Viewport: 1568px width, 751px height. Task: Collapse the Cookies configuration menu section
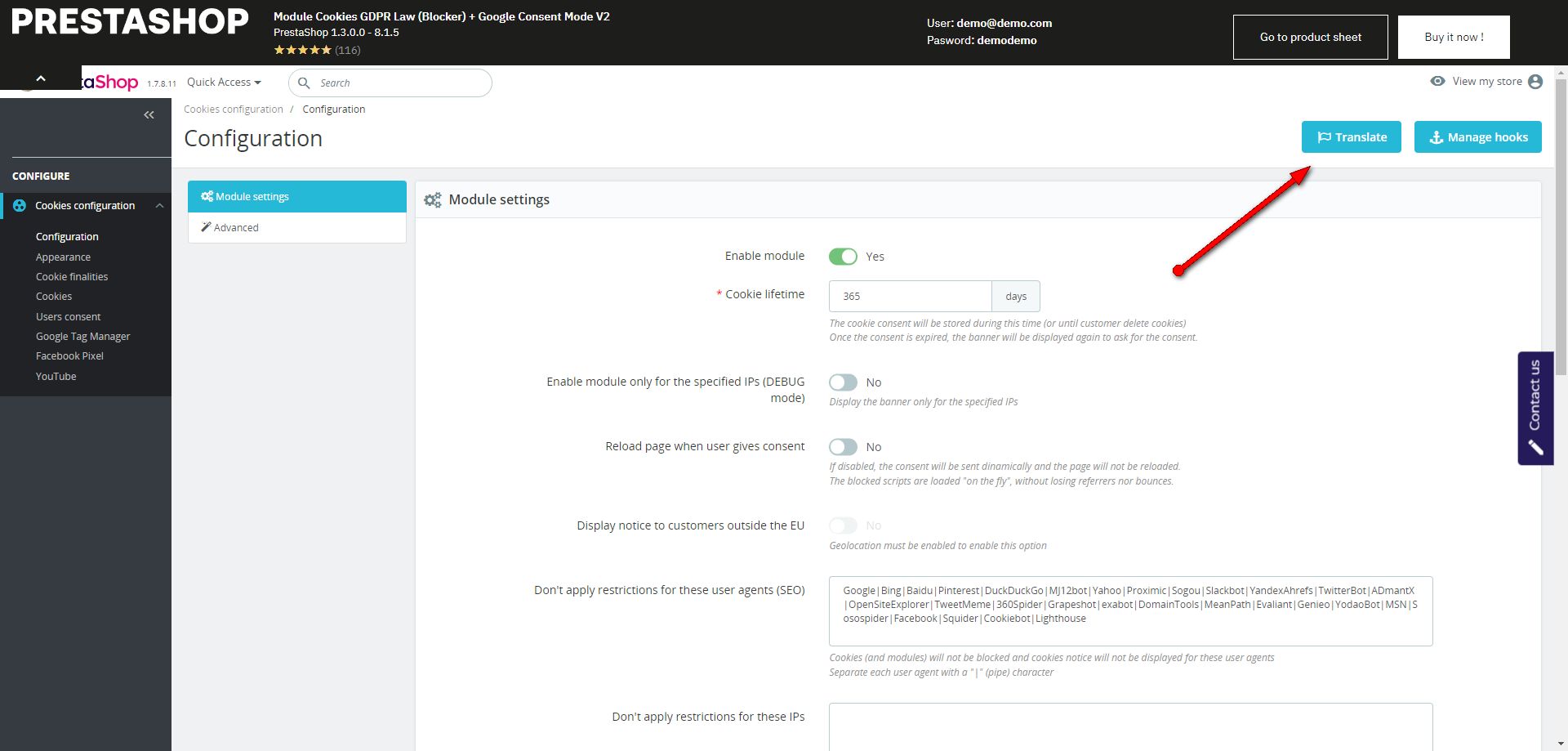(x=159, y=206)
